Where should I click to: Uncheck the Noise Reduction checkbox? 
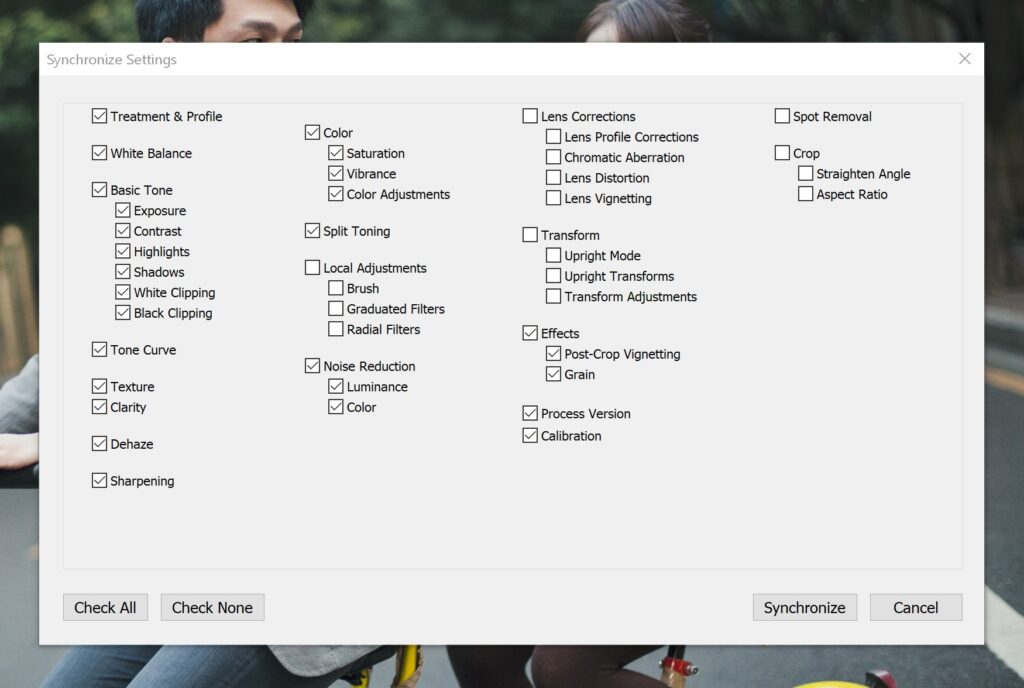click(x=312, y=366)
